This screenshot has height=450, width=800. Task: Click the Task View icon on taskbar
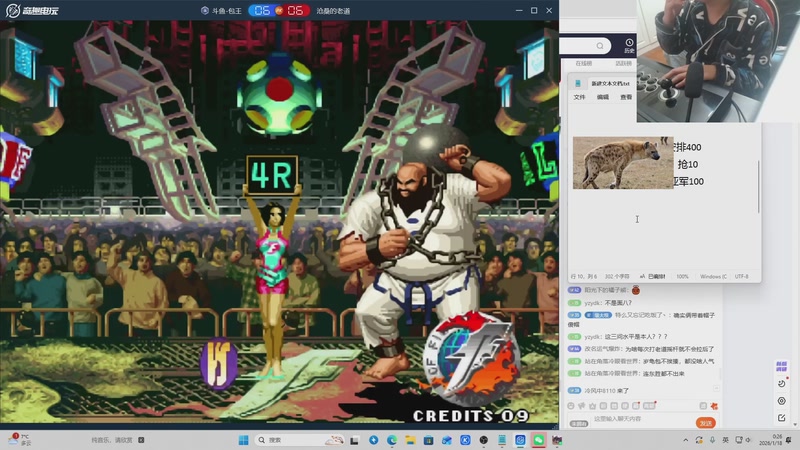355,440
